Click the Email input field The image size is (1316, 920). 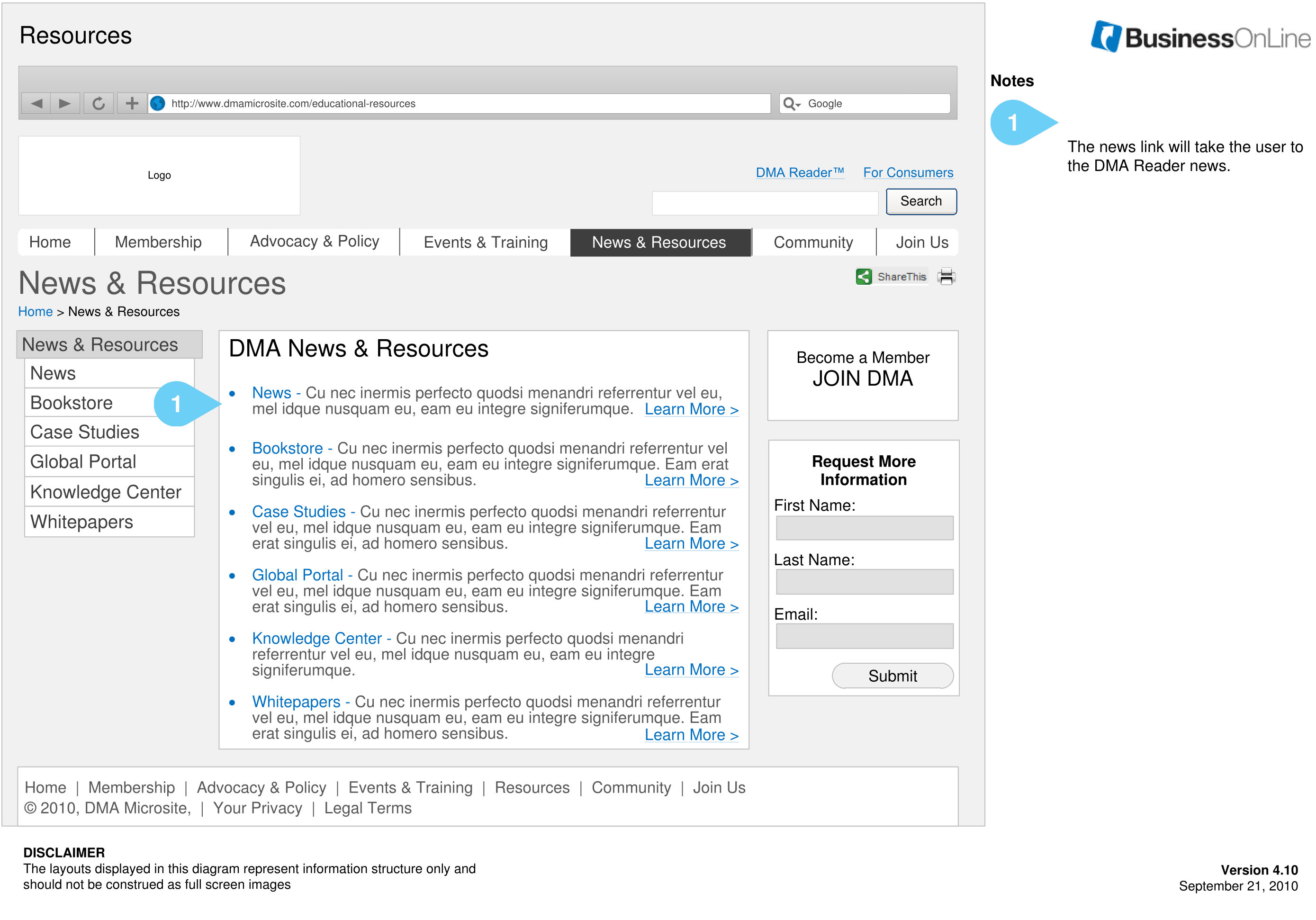(x=865, y=636)
